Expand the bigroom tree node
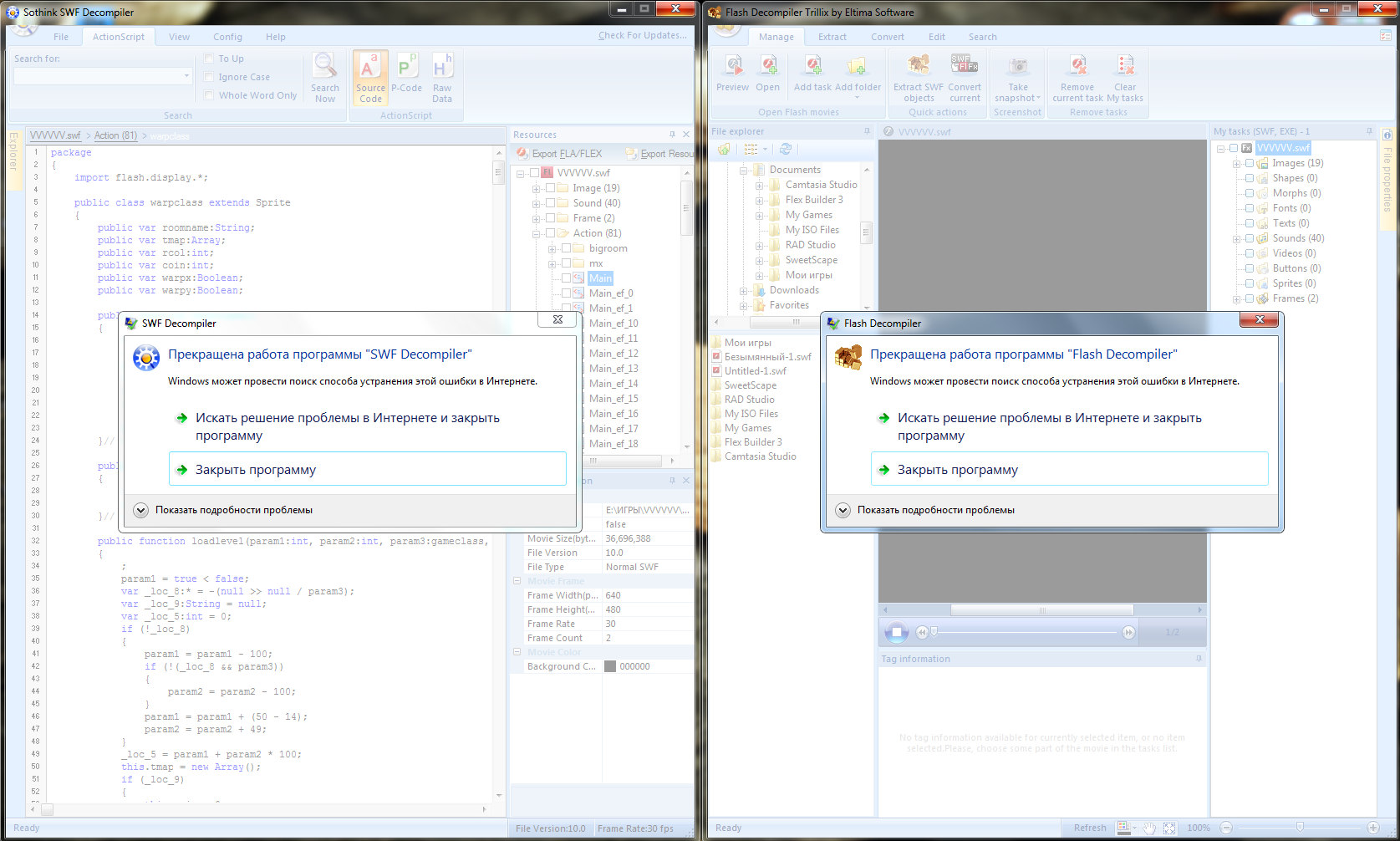Screen dimensions: 1400x841 pos(552,248)
